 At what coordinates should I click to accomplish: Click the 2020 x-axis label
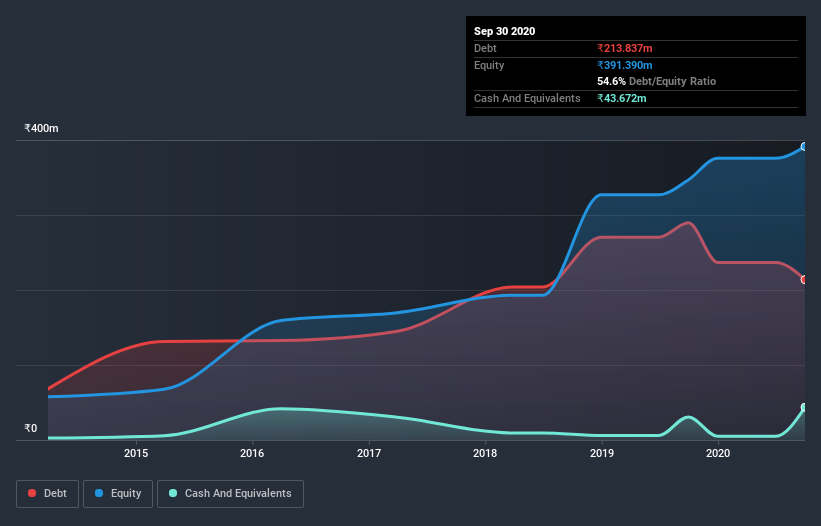718,453
